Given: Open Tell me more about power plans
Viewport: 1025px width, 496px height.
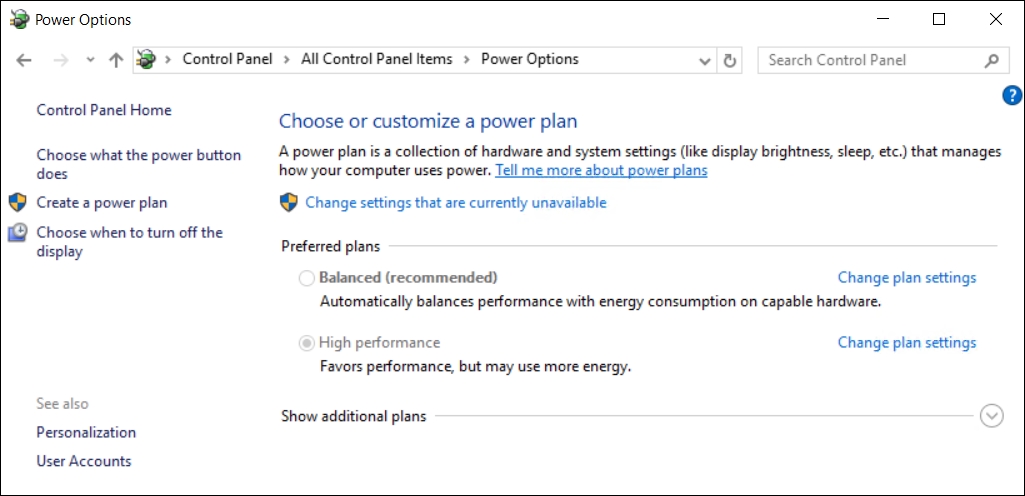Looking at the screenshot, I should [x=601, y=170].
